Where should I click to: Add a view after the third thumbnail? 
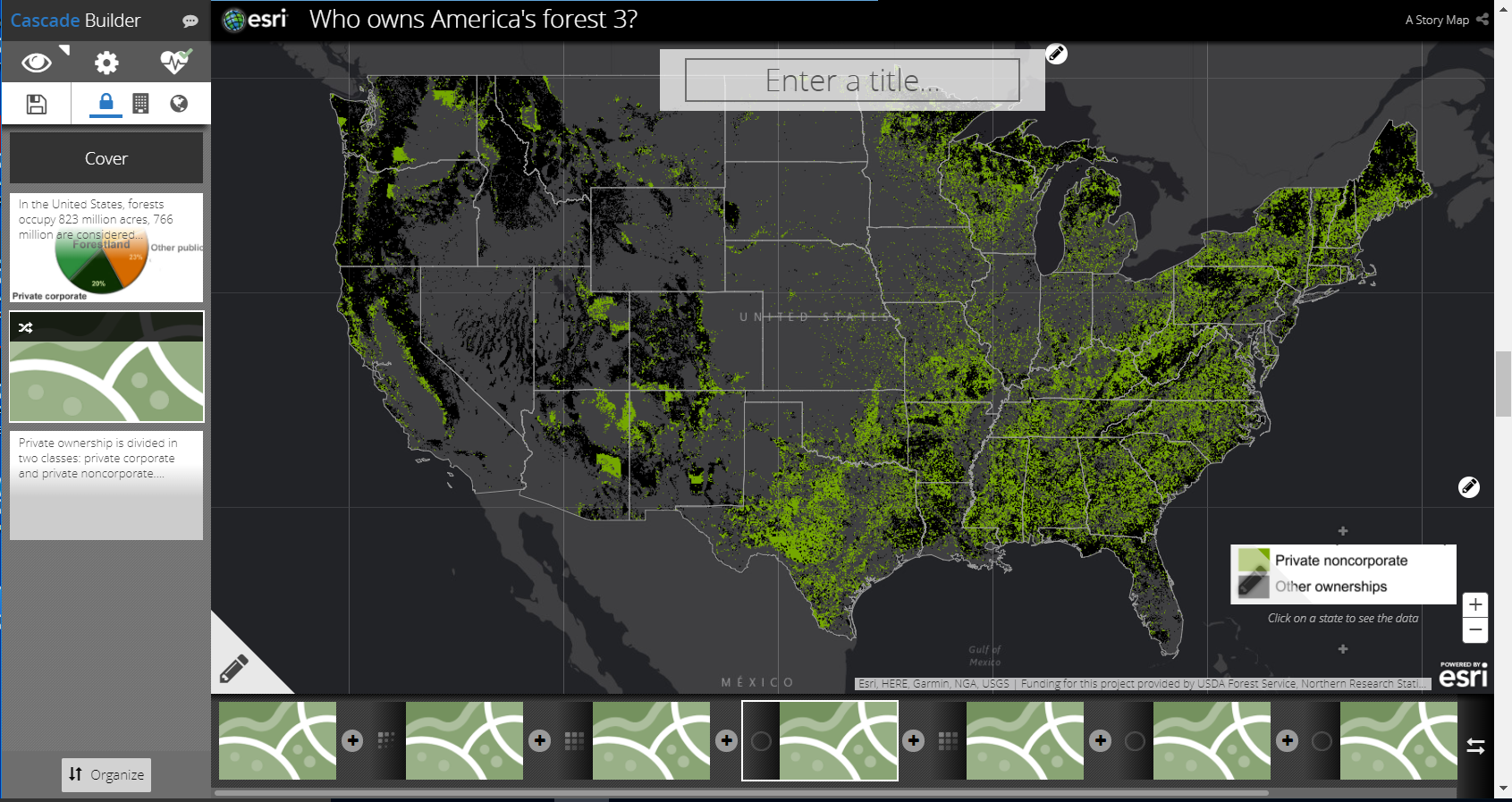coord(727,740)
